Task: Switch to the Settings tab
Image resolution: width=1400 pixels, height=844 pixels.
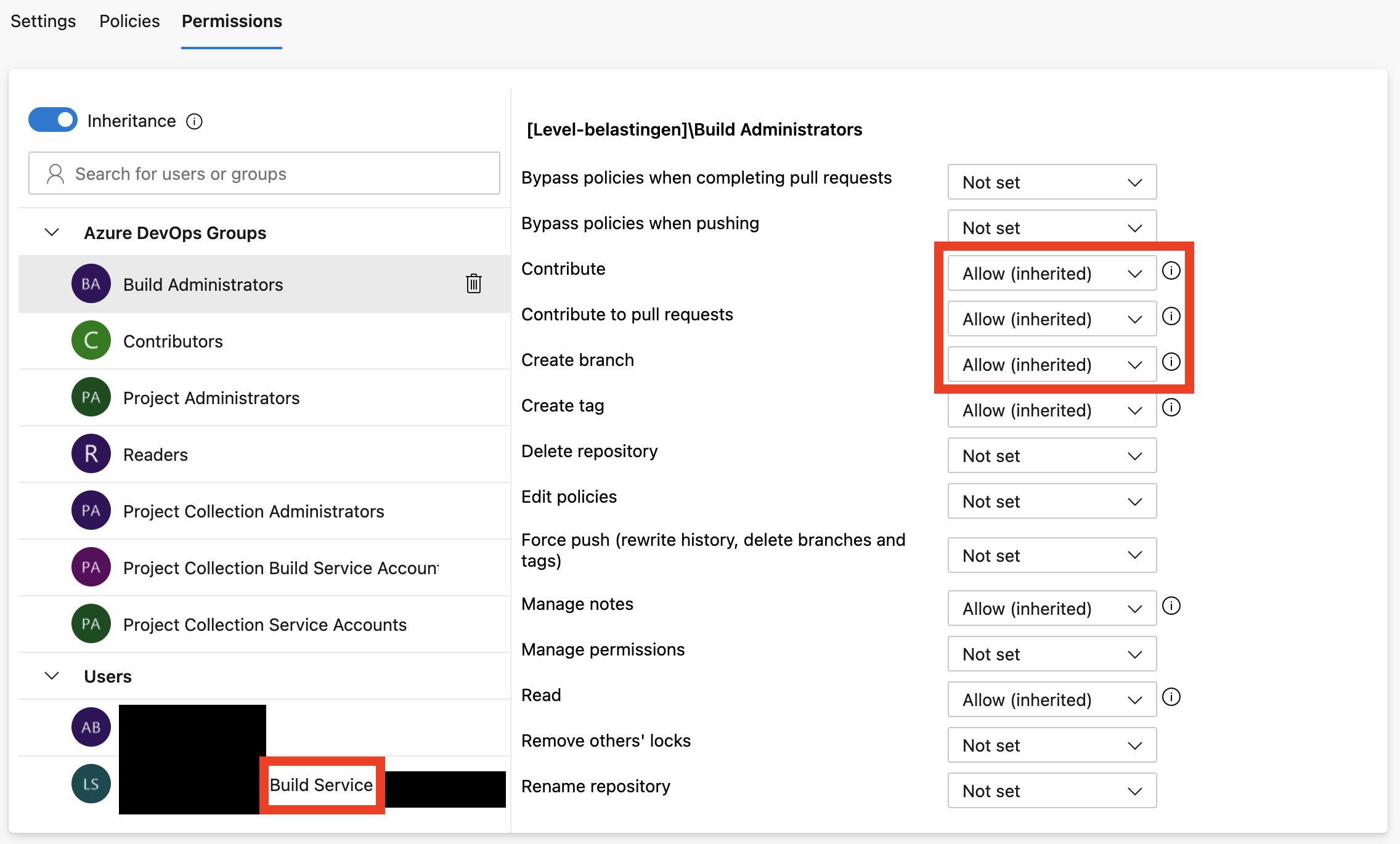Action: (x=43, y=22)
